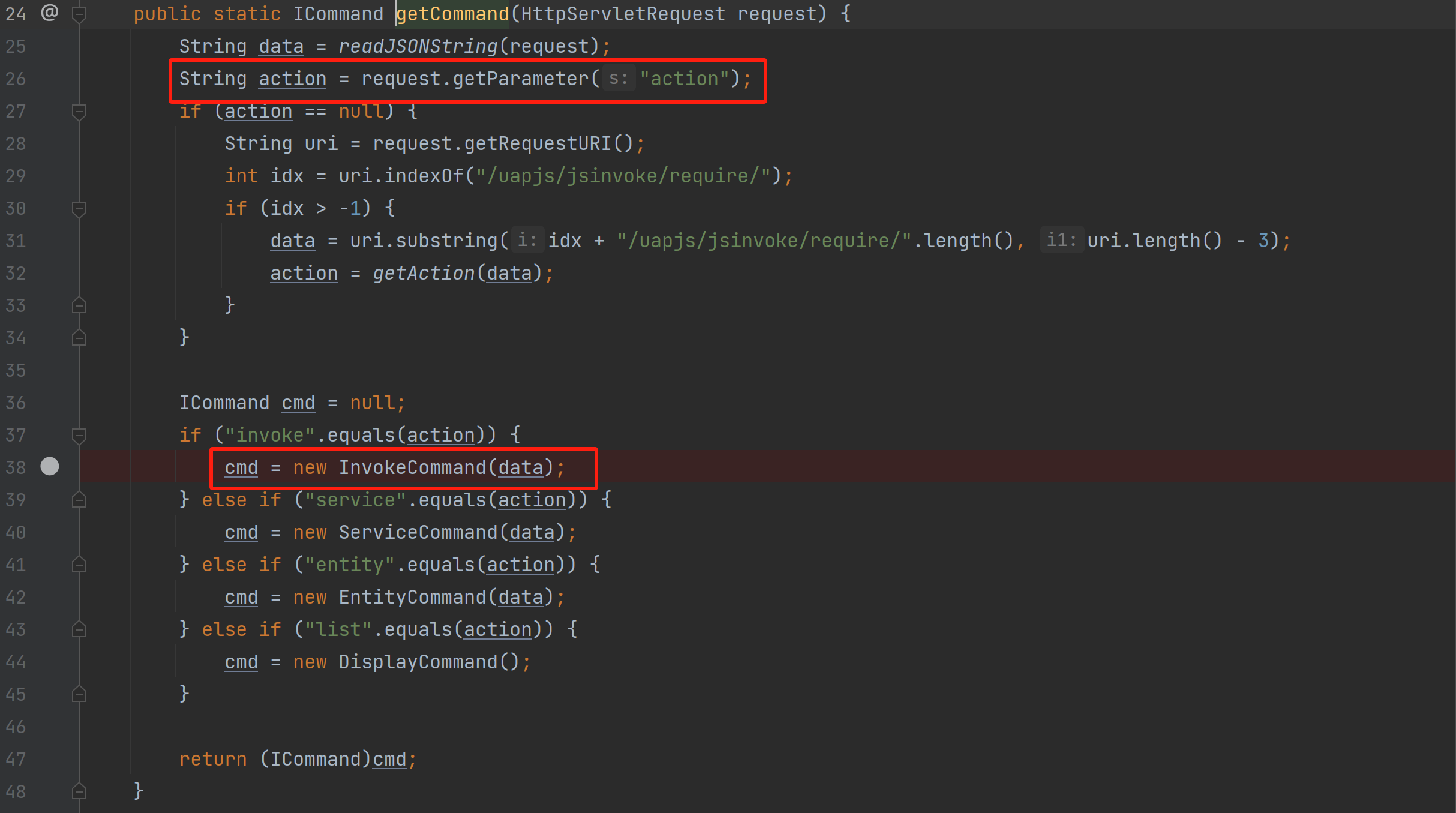Click the InvokeCommand class reference

click(x=412, y=467)
